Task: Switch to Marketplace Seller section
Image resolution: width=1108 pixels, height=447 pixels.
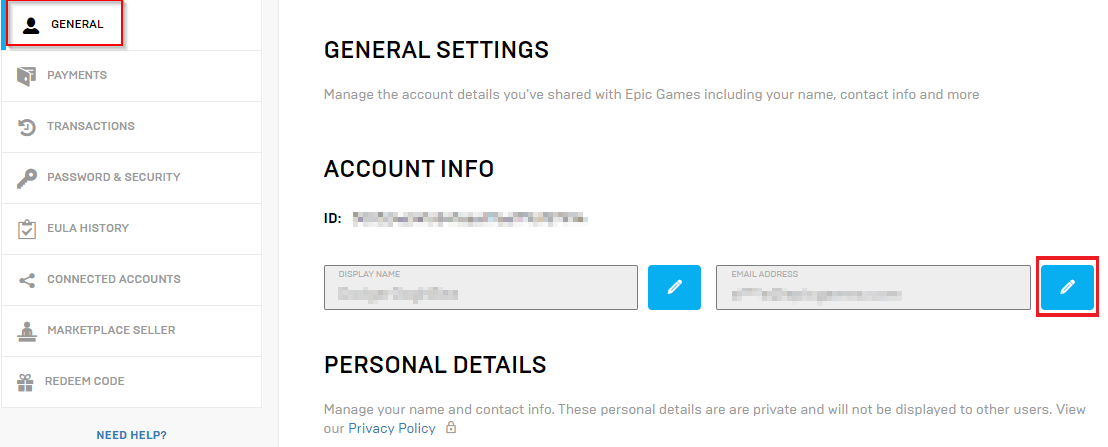Action: [111, 330]
